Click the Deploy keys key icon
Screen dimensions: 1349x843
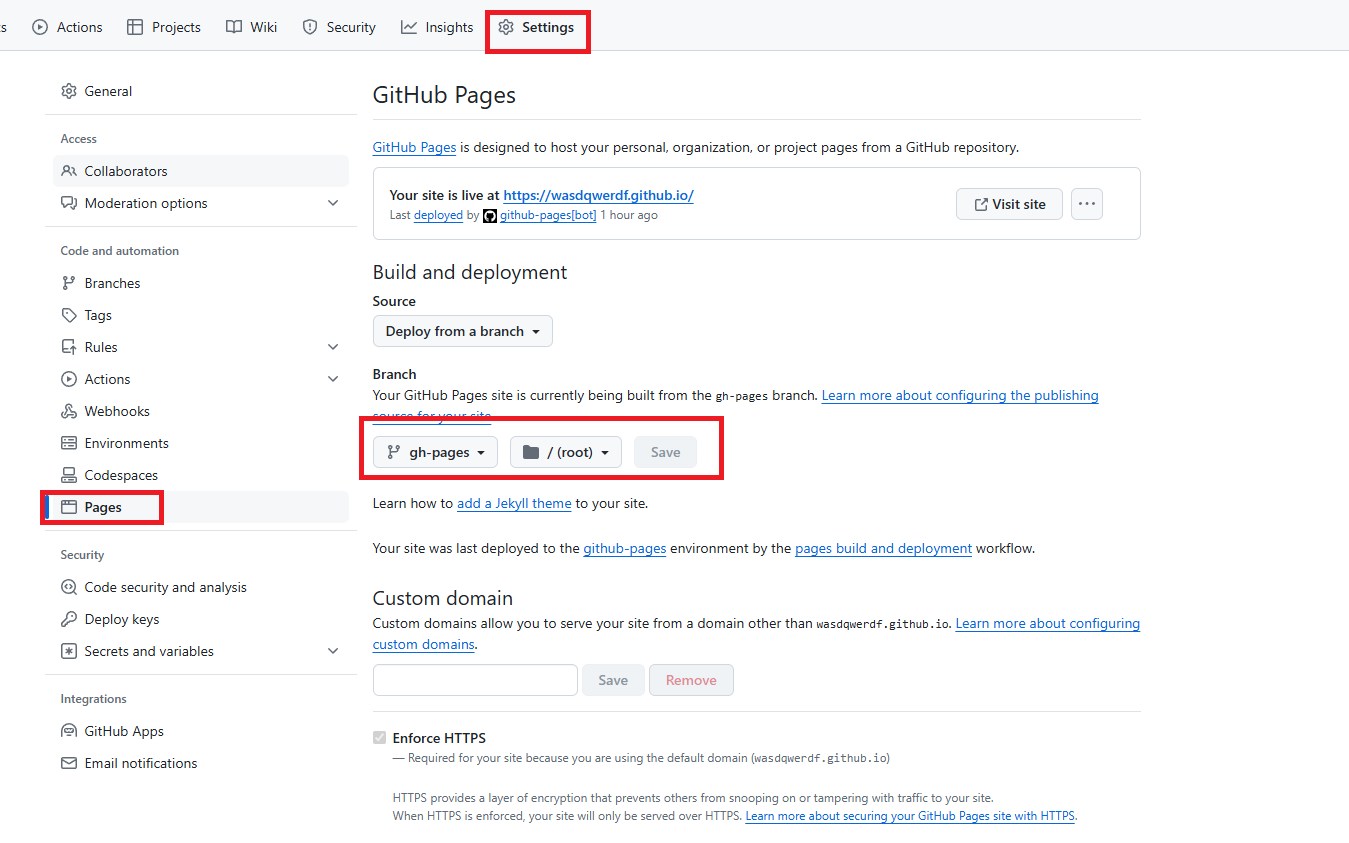[x=69, y=619]
